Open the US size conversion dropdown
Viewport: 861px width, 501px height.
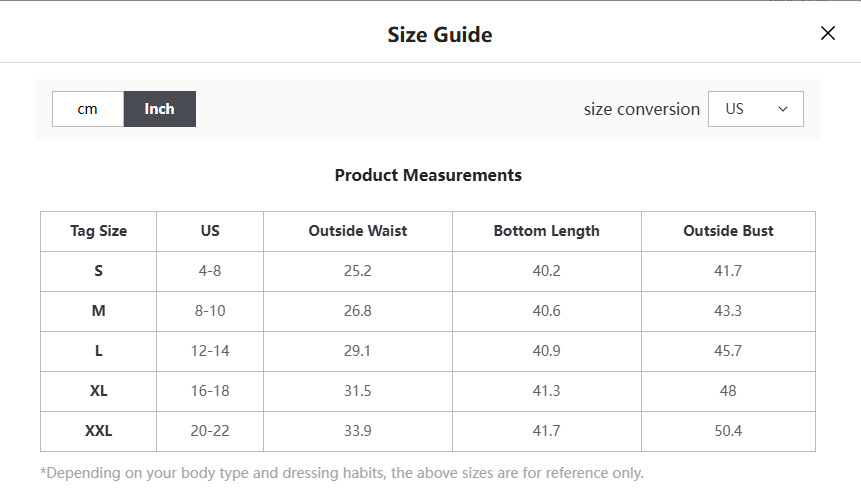coord(756,109)
